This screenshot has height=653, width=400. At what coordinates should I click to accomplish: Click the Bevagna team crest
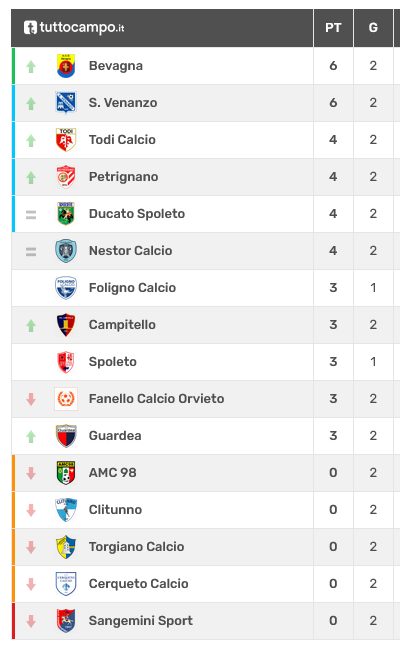[66, 66]
